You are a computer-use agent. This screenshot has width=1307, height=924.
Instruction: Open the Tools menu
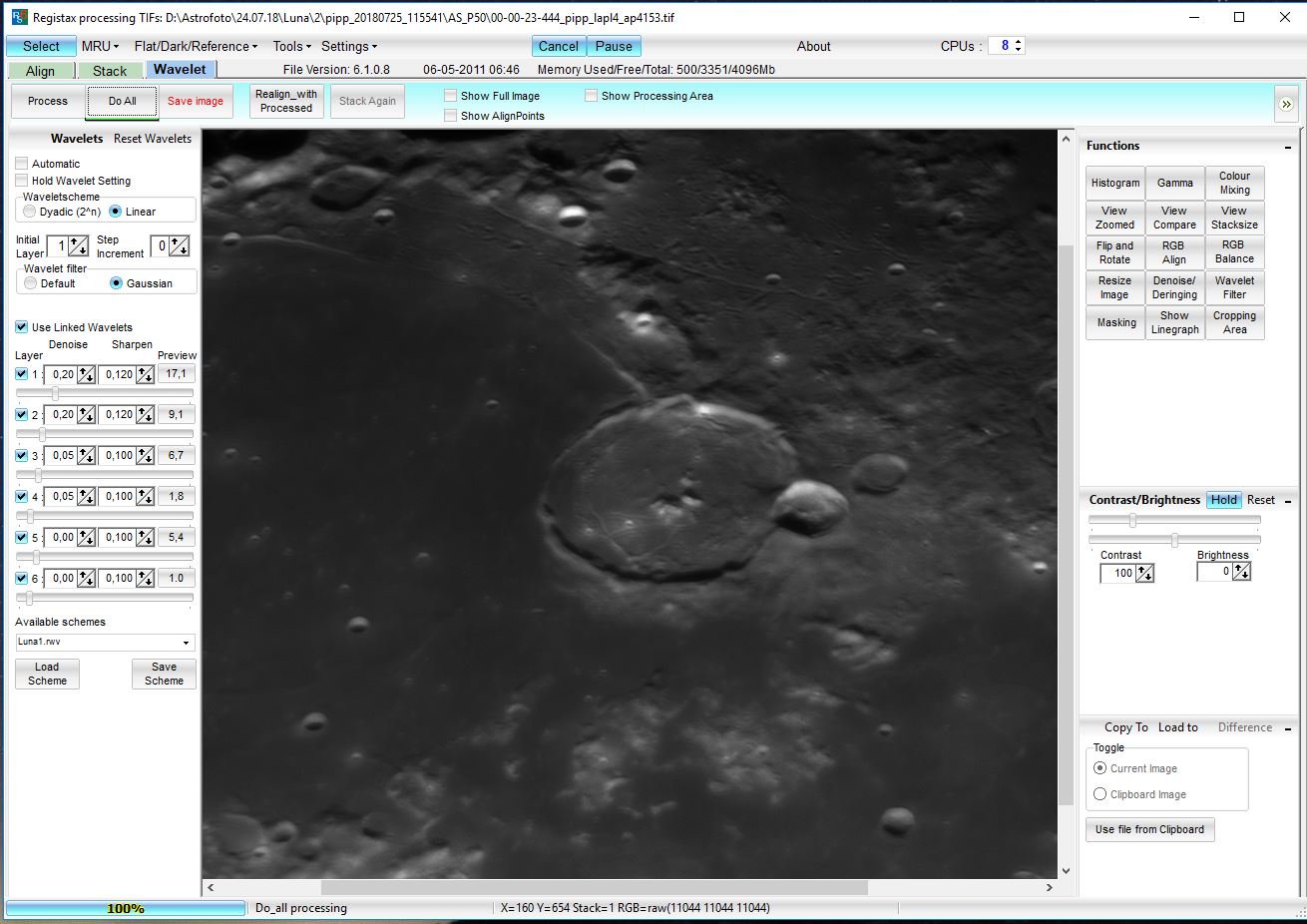pos(291,46)
